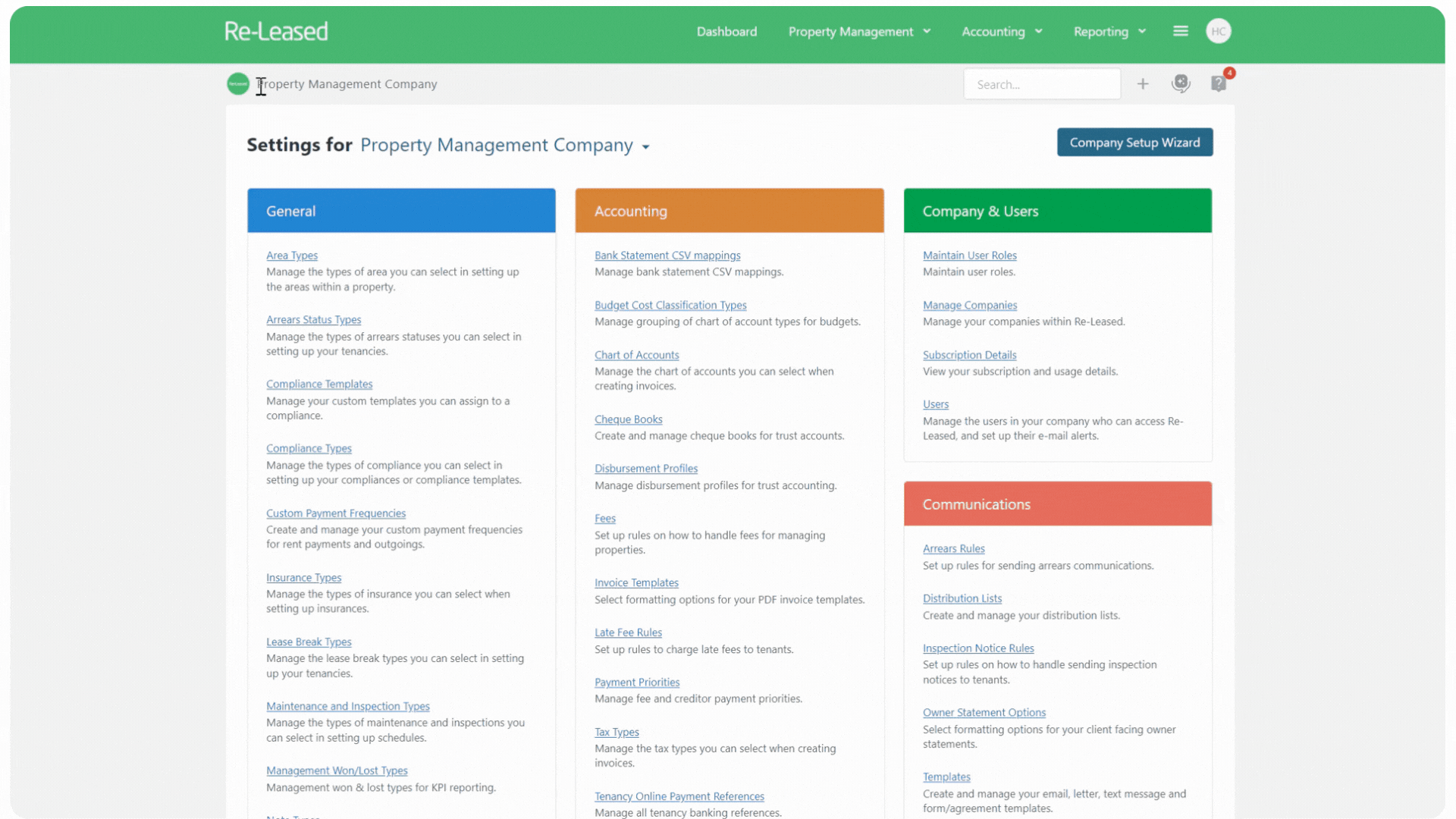
Task: Open Tenancy Online Payment References
Action: [679, 796]
